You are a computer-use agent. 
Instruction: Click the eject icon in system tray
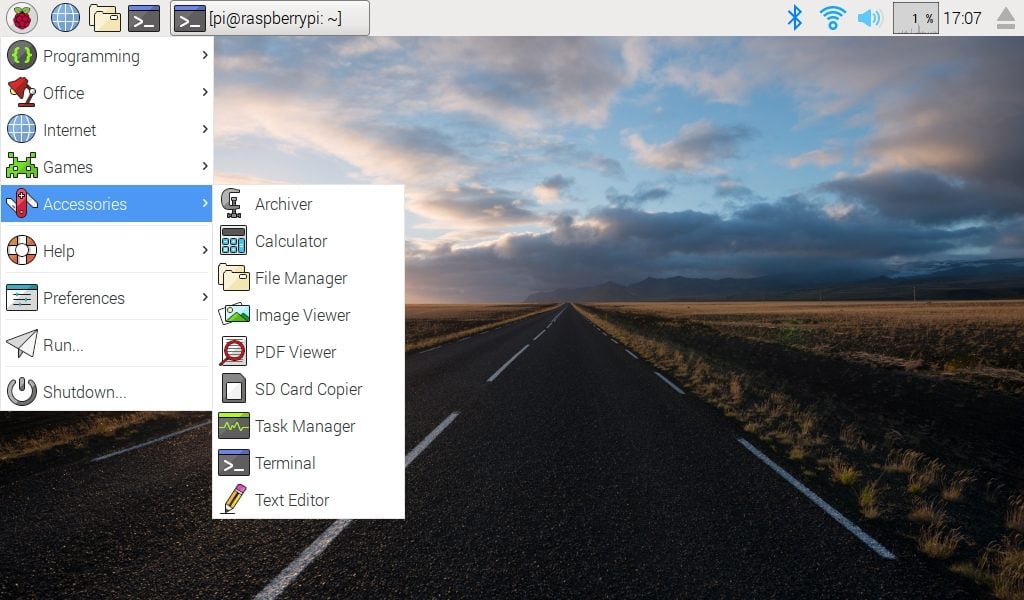point(1005,18)
